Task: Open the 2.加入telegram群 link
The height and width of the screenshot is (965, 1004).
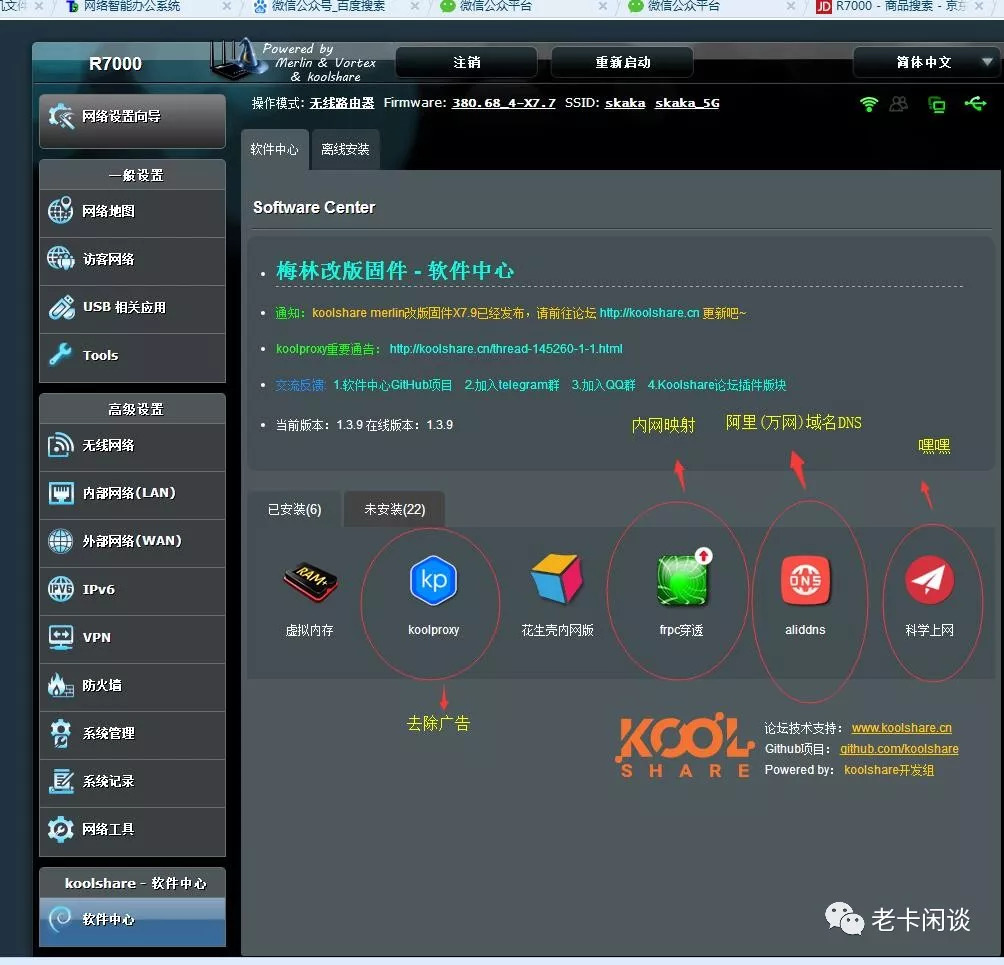Action: click(512, 385)
